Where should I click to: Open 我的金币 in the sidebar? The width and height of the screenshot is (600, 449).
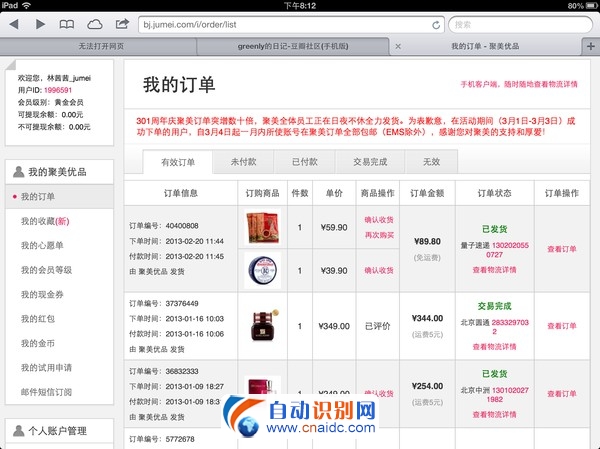point(38,343)
